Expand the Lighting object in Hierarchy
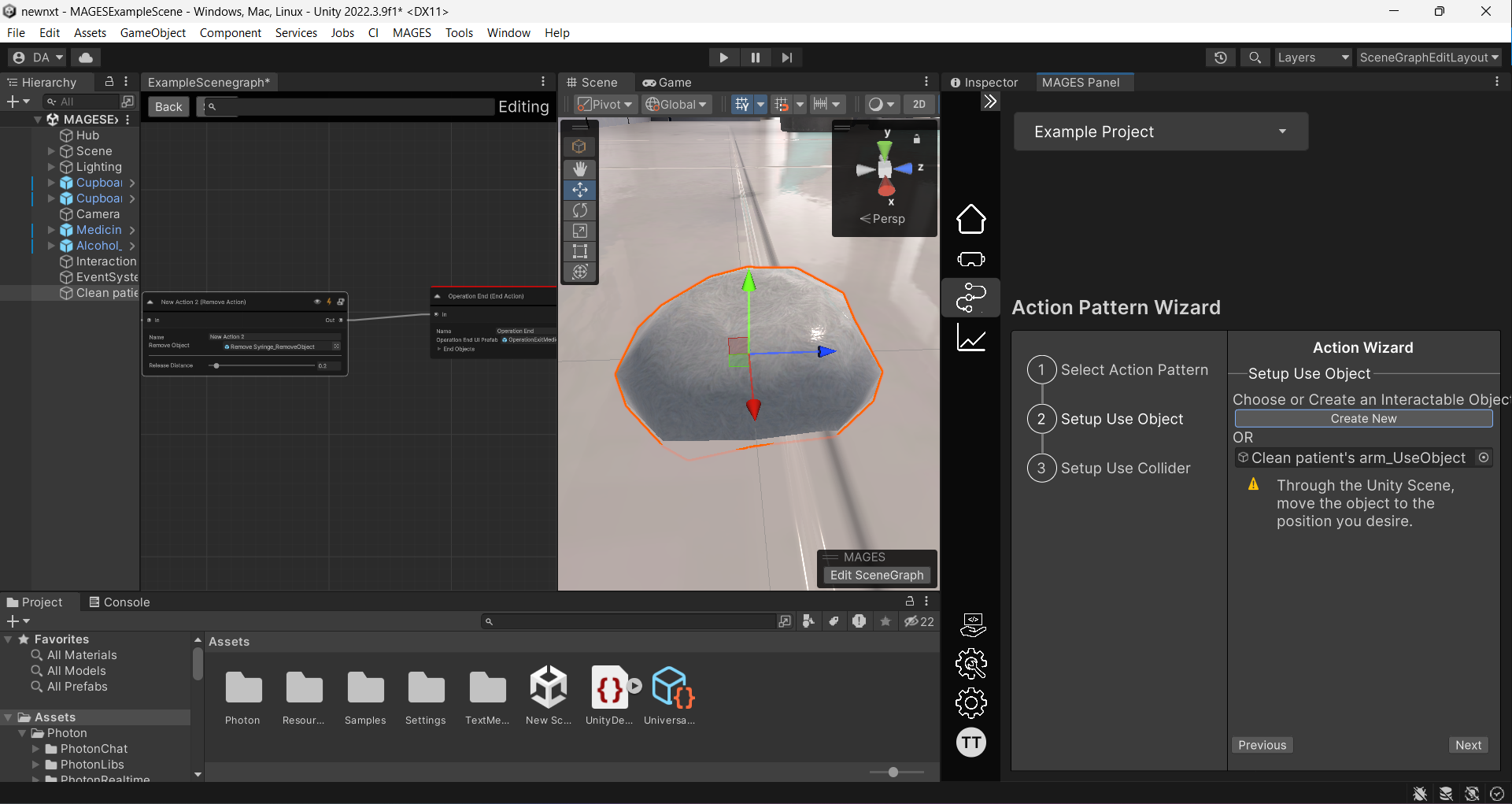The height and width of the screenshot is (804, 1512). [52, 167]
